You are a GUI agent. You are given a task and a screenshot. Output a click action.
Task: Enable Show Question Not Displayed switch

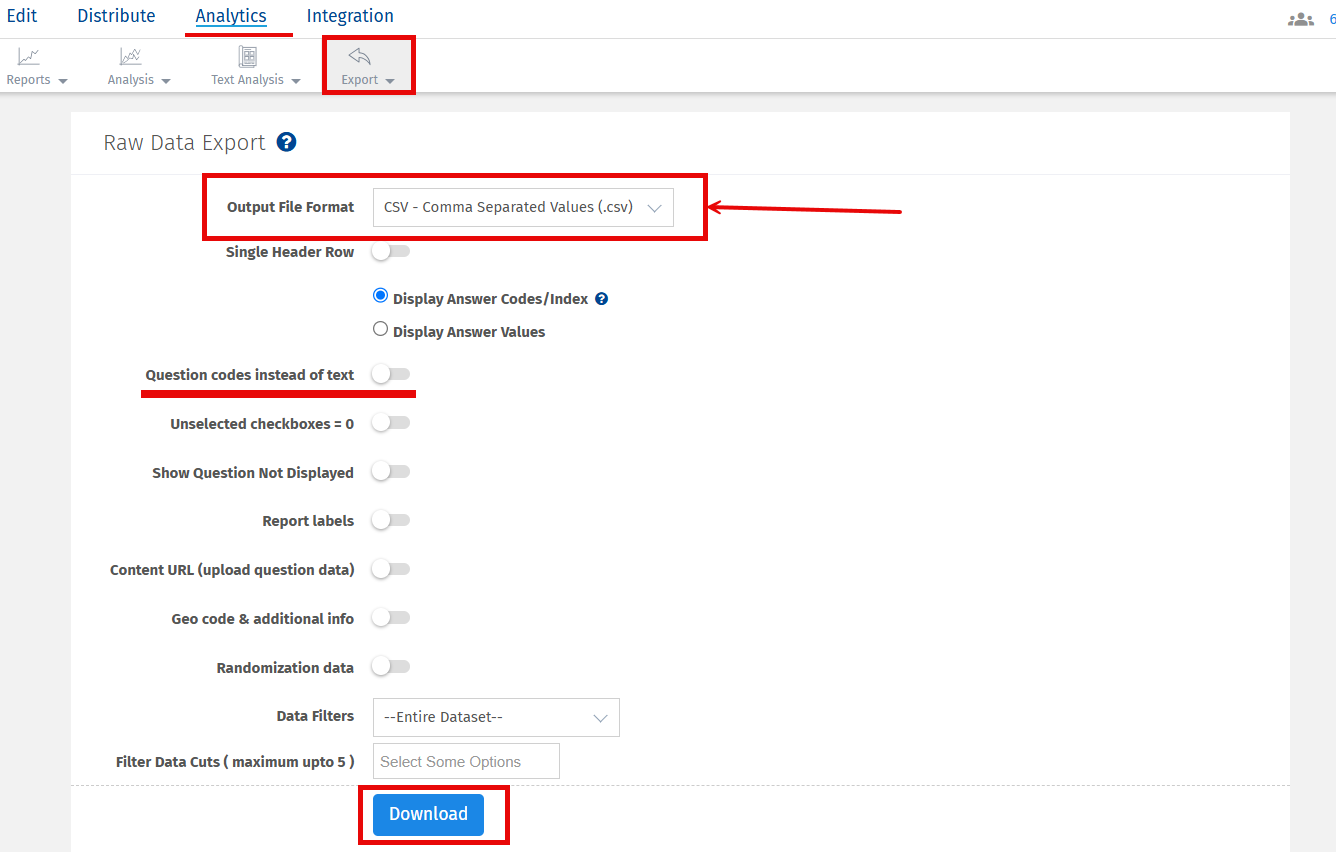pyautogui.click(x=390, y=471)
